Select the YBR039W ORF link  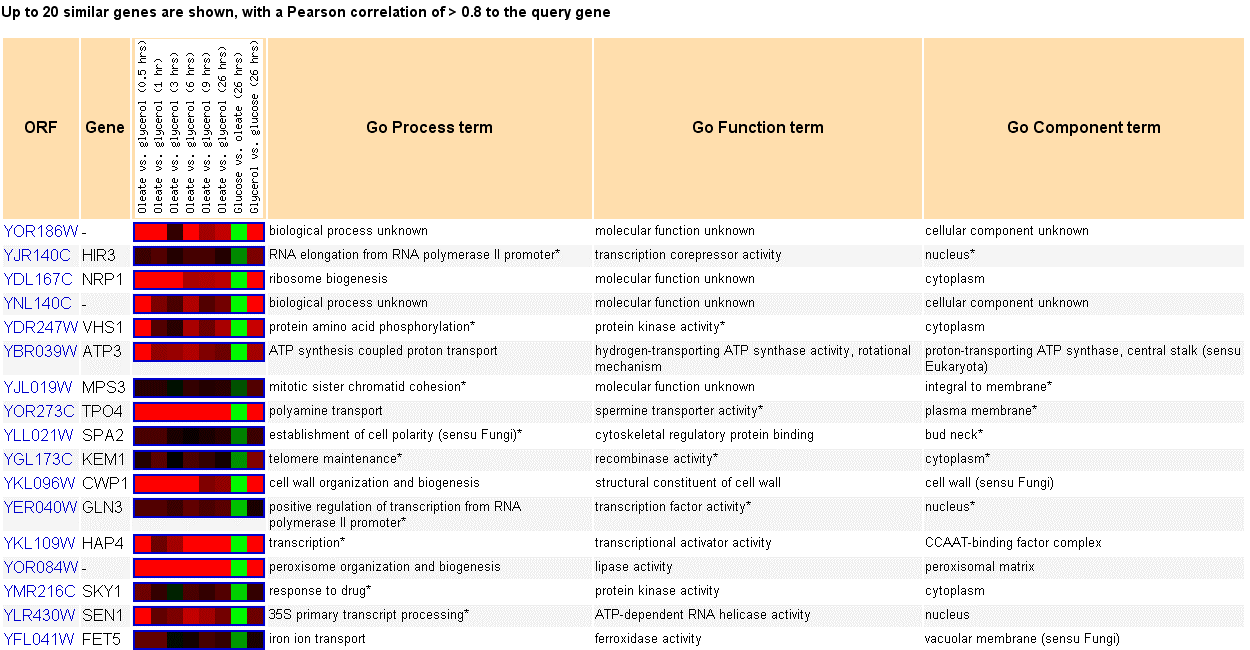click(x=40, y=351)
